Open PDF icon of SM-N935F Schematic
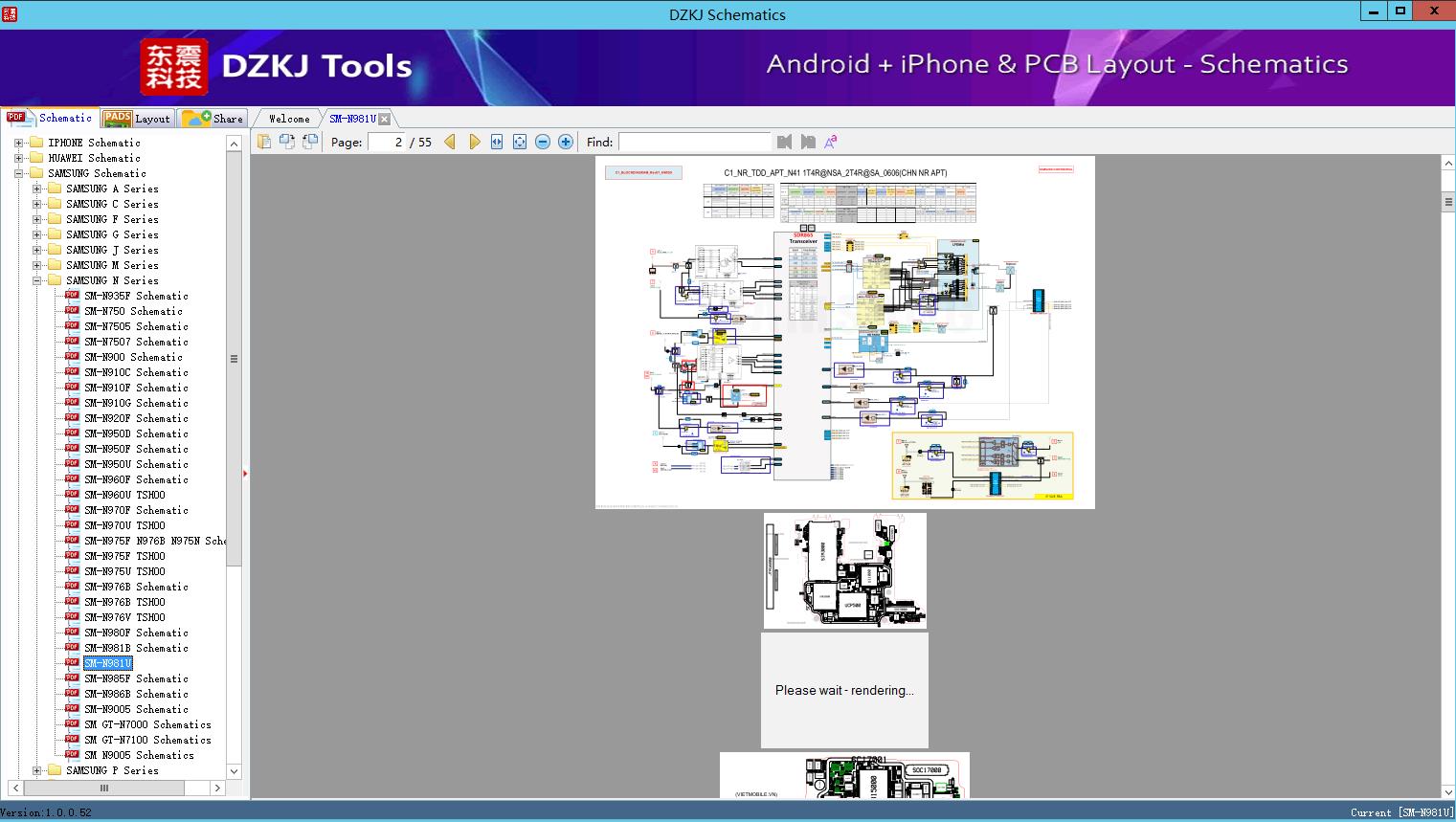Image resolution: width=1456 pixels, height=822 pixels. tap(72, 296)
